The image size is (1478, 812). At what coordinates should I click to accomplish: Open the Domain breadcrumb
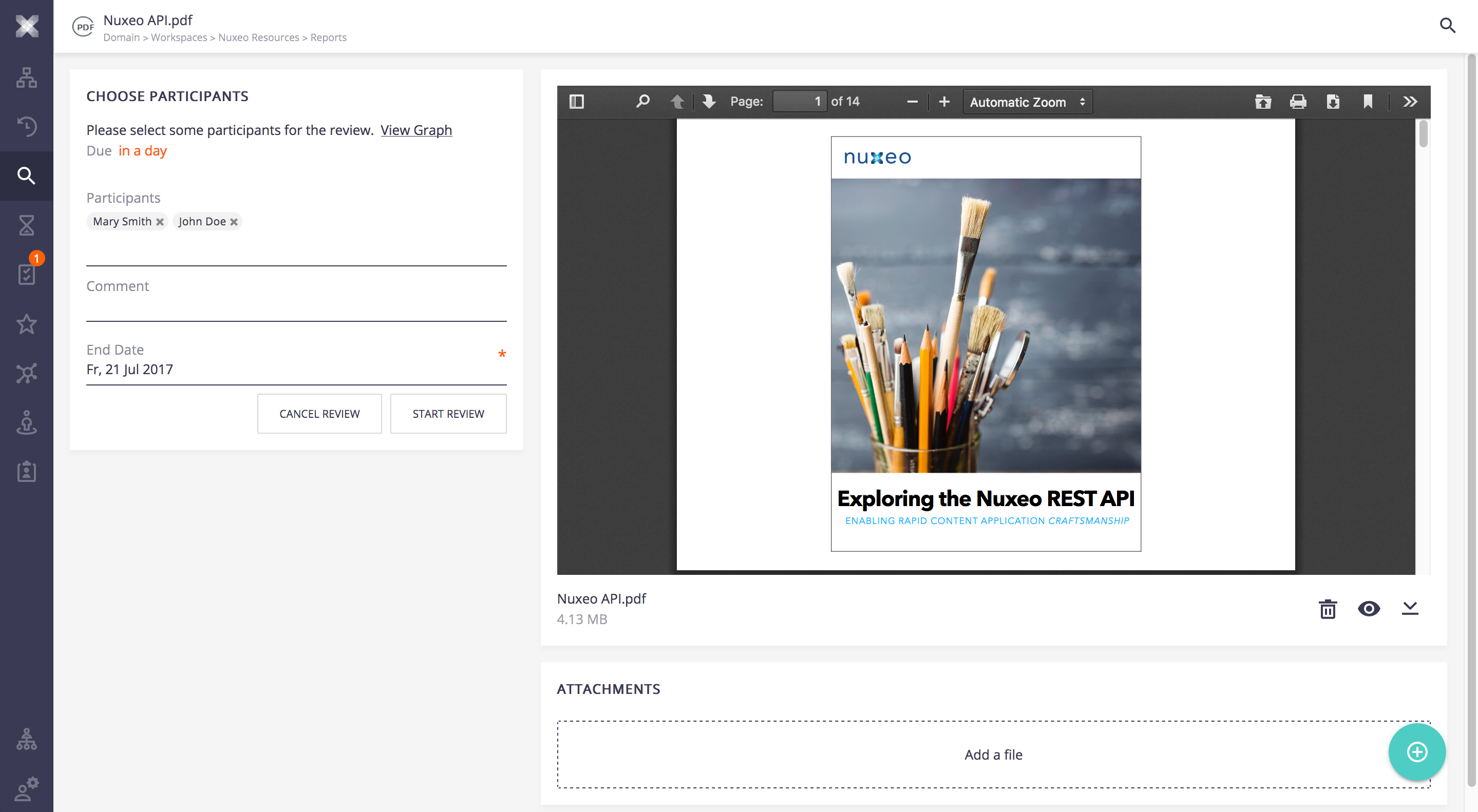121,37
